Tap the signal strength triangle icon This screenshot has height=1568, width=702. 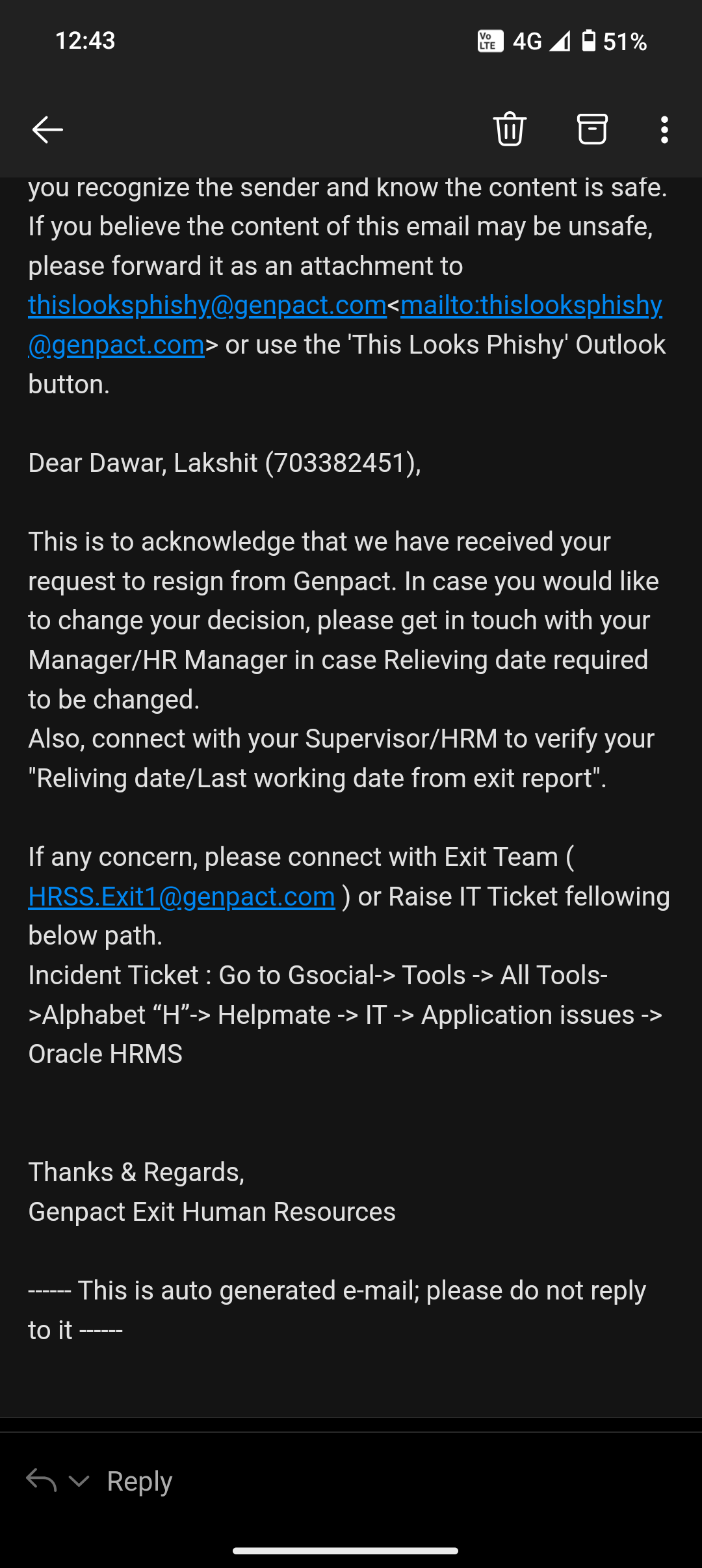559,41
